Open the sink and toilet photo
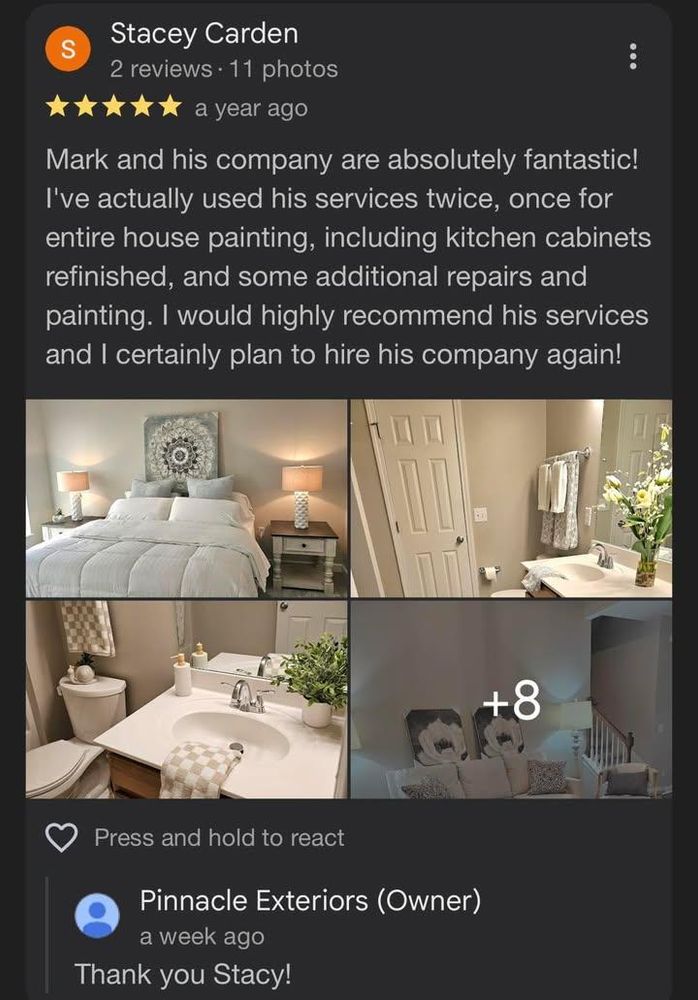 pos(186,700)
